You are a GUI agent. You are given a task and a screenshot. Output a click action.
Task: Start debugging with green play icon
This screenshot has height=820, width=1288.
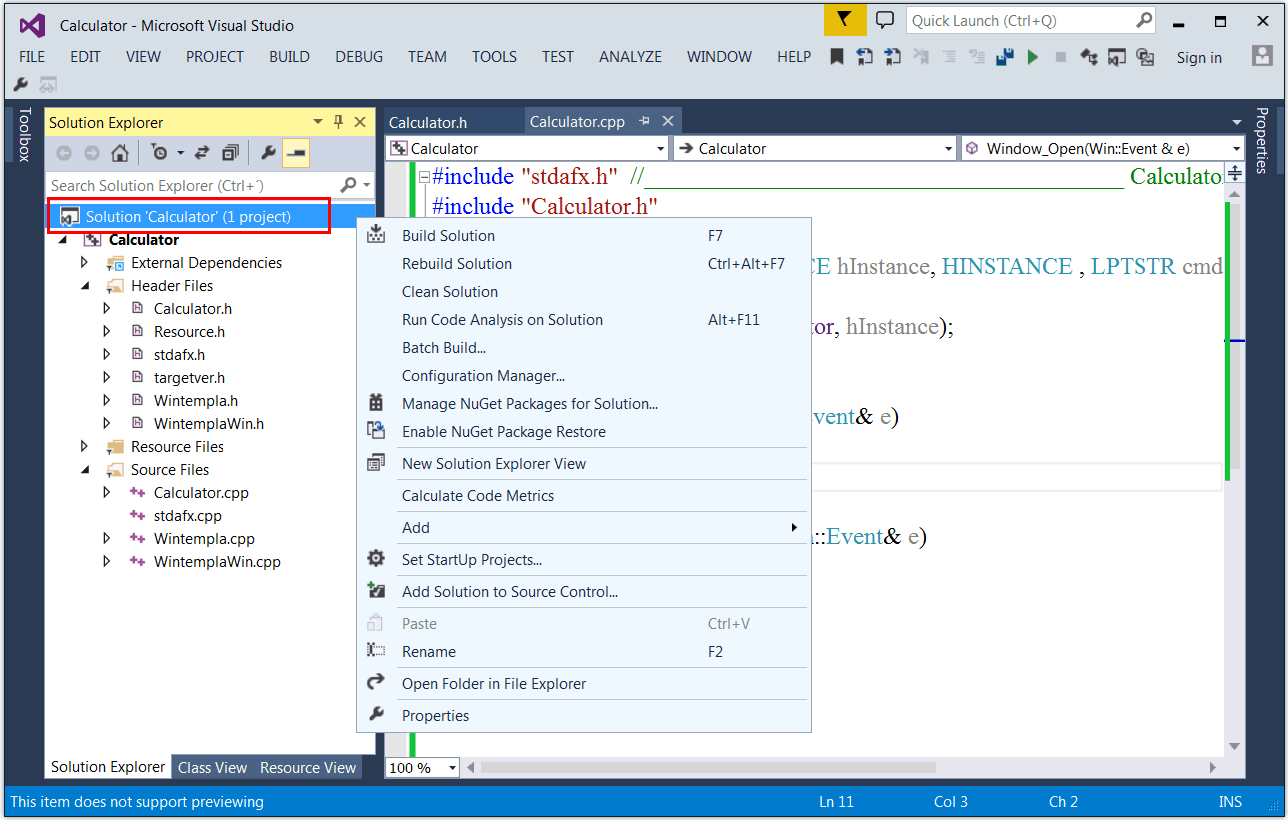[1033, 57]
